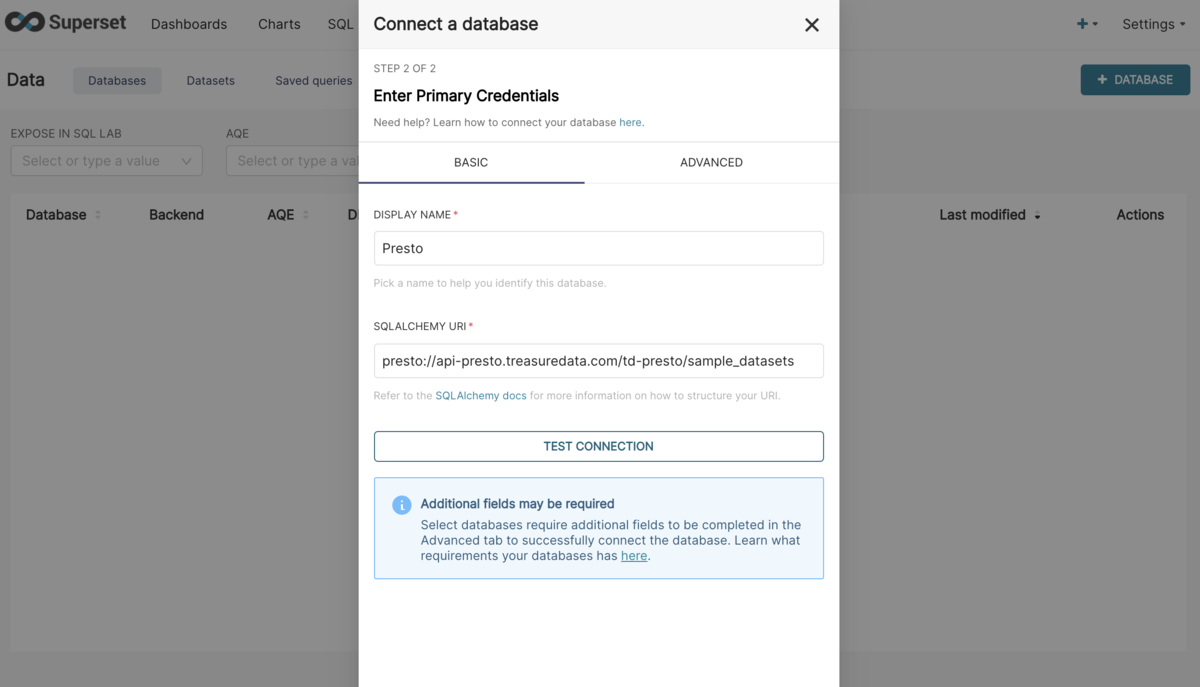Switch to Saved queries tab

point(314,81)
